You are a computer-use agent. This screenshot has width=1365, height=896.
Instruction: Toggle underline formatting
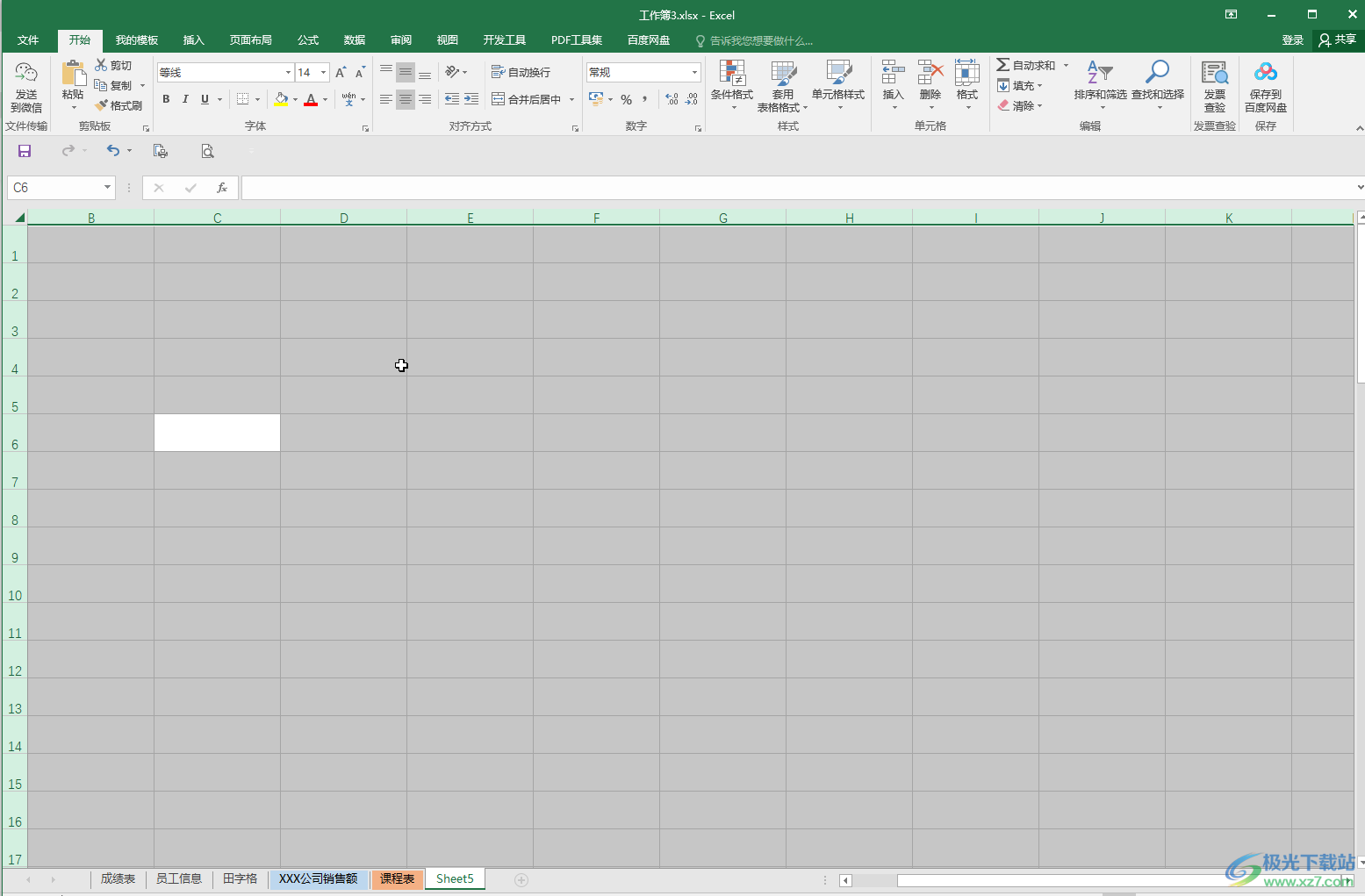[x=205, y=99]
